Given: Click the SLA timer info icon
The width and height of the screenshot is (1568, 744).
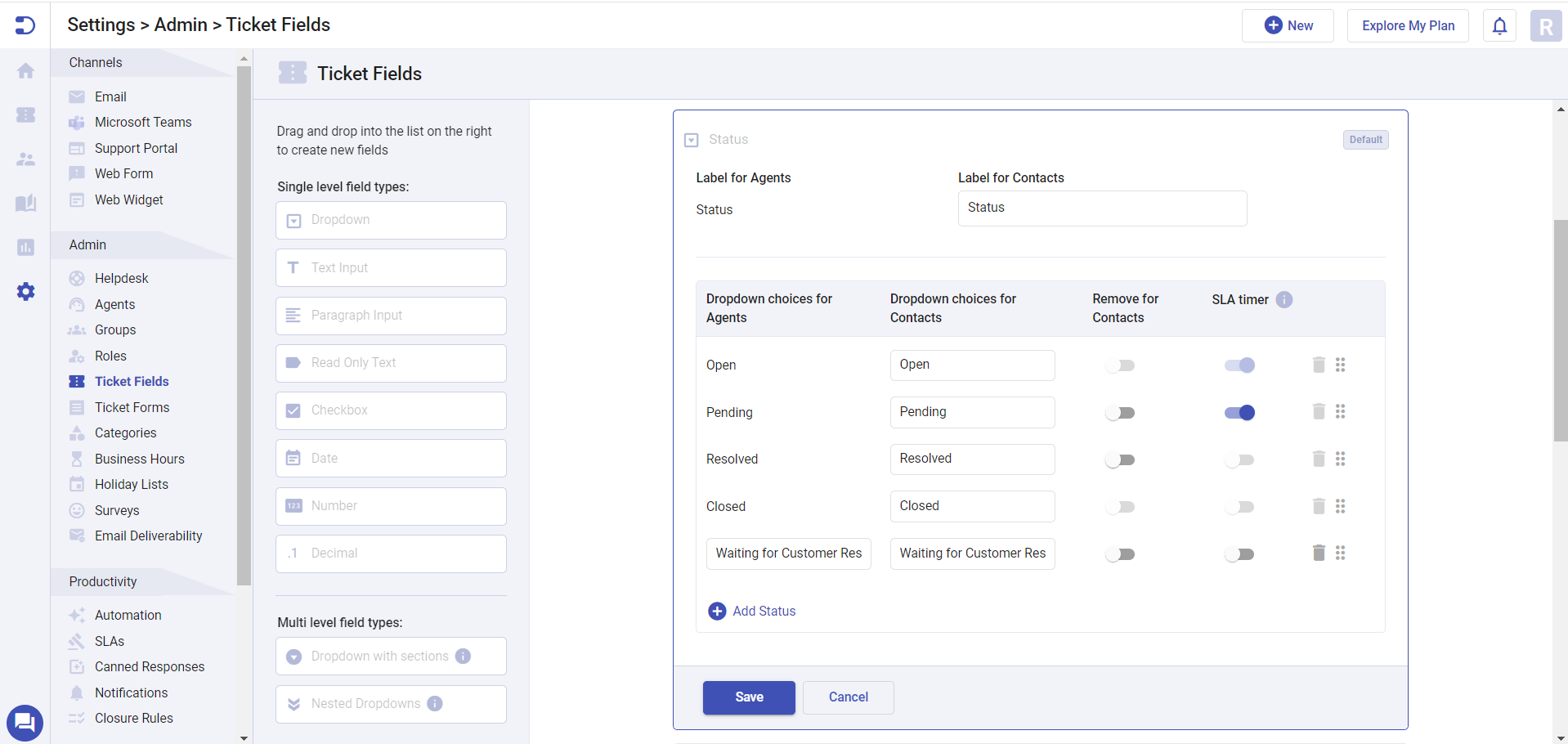Looking at the screenshot, I should tap(1284, 300).
